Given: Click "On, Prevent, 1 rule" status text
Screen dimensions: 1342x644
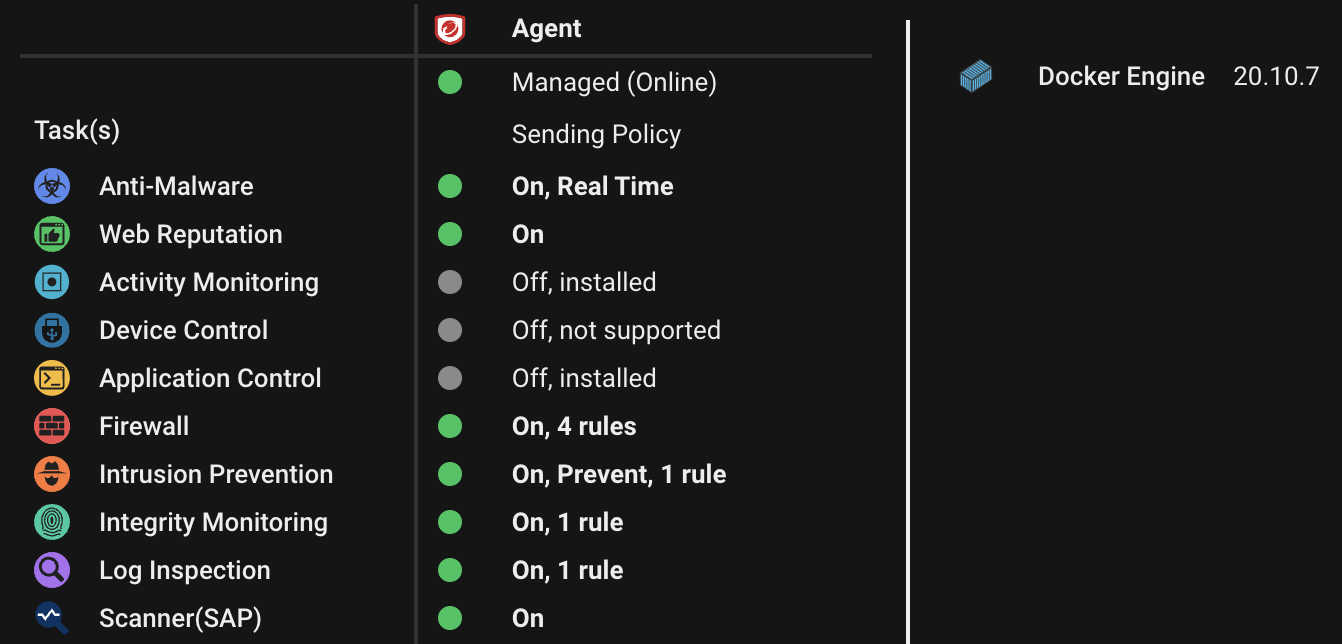Looking at the screenshot, I should pyautogui.click(x=619, y=474).
